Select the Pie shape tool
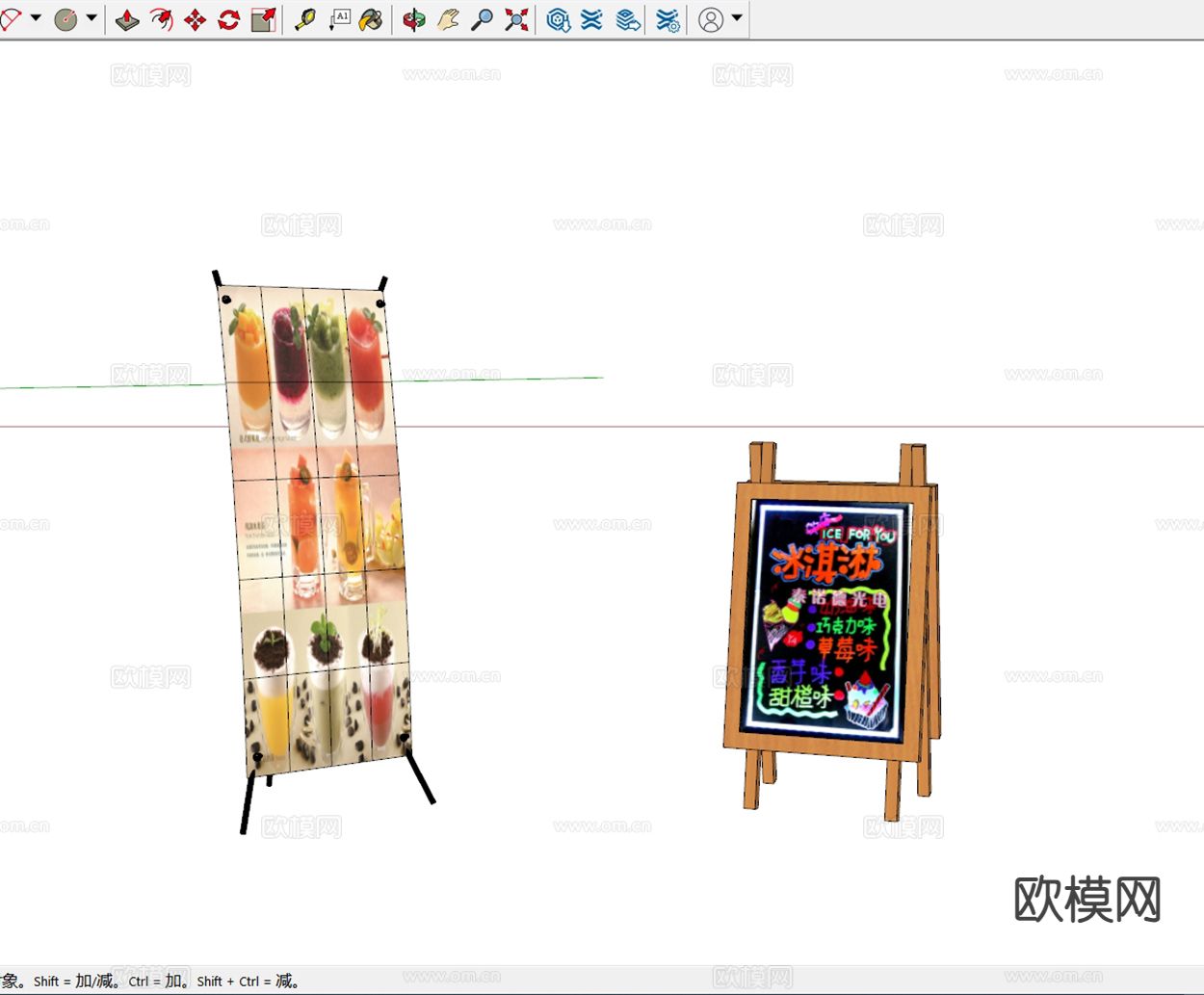1204x995 pixels. point(65,19)
